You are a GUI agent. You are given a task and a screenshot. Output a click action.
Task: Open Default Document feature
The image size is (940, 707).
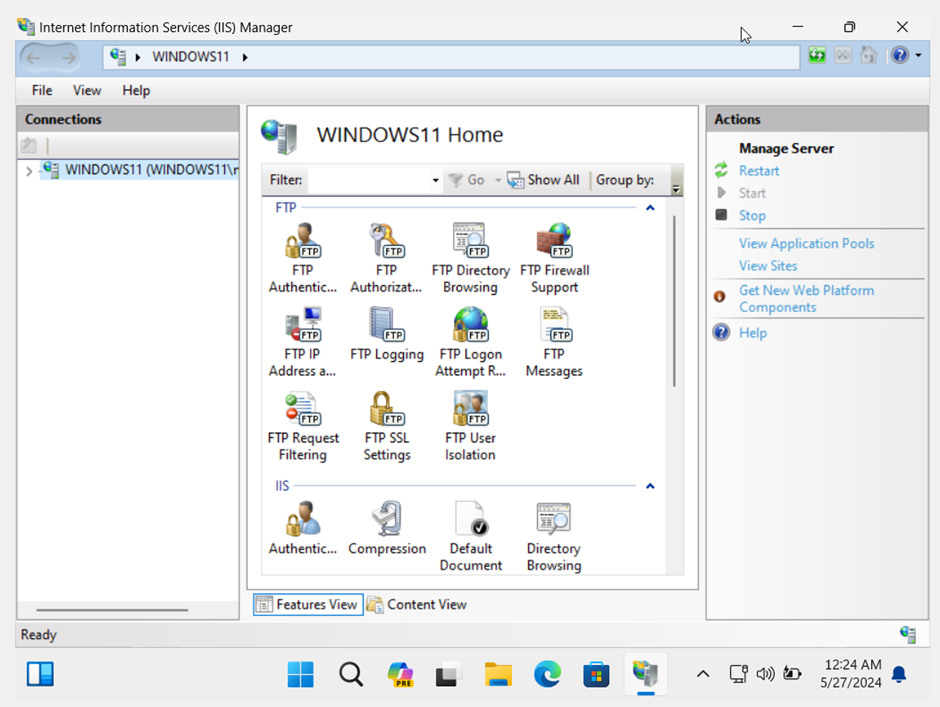(x=471, y=536)
